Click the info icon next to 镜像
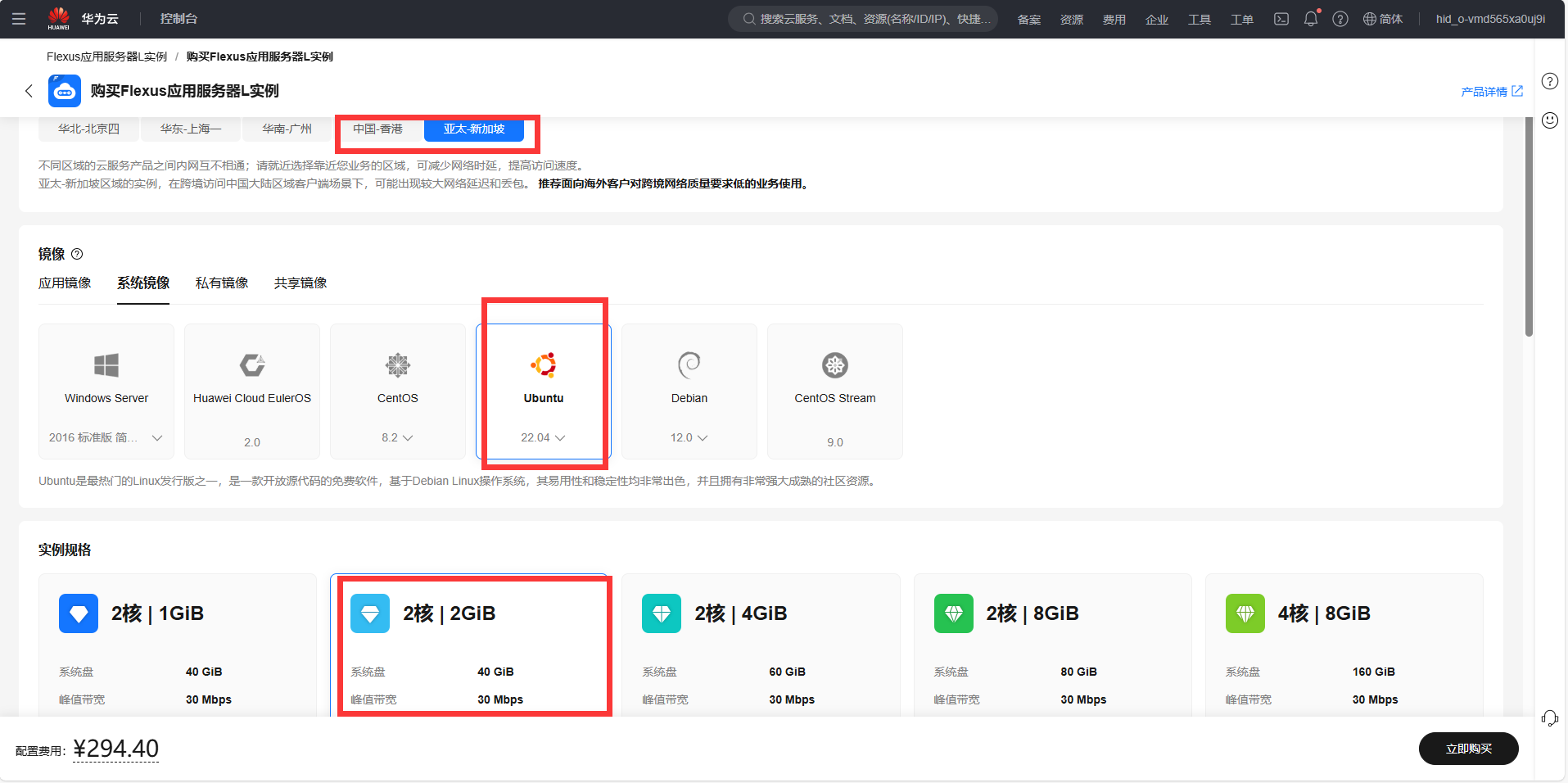1568x783 pixels. pos(77,254)
